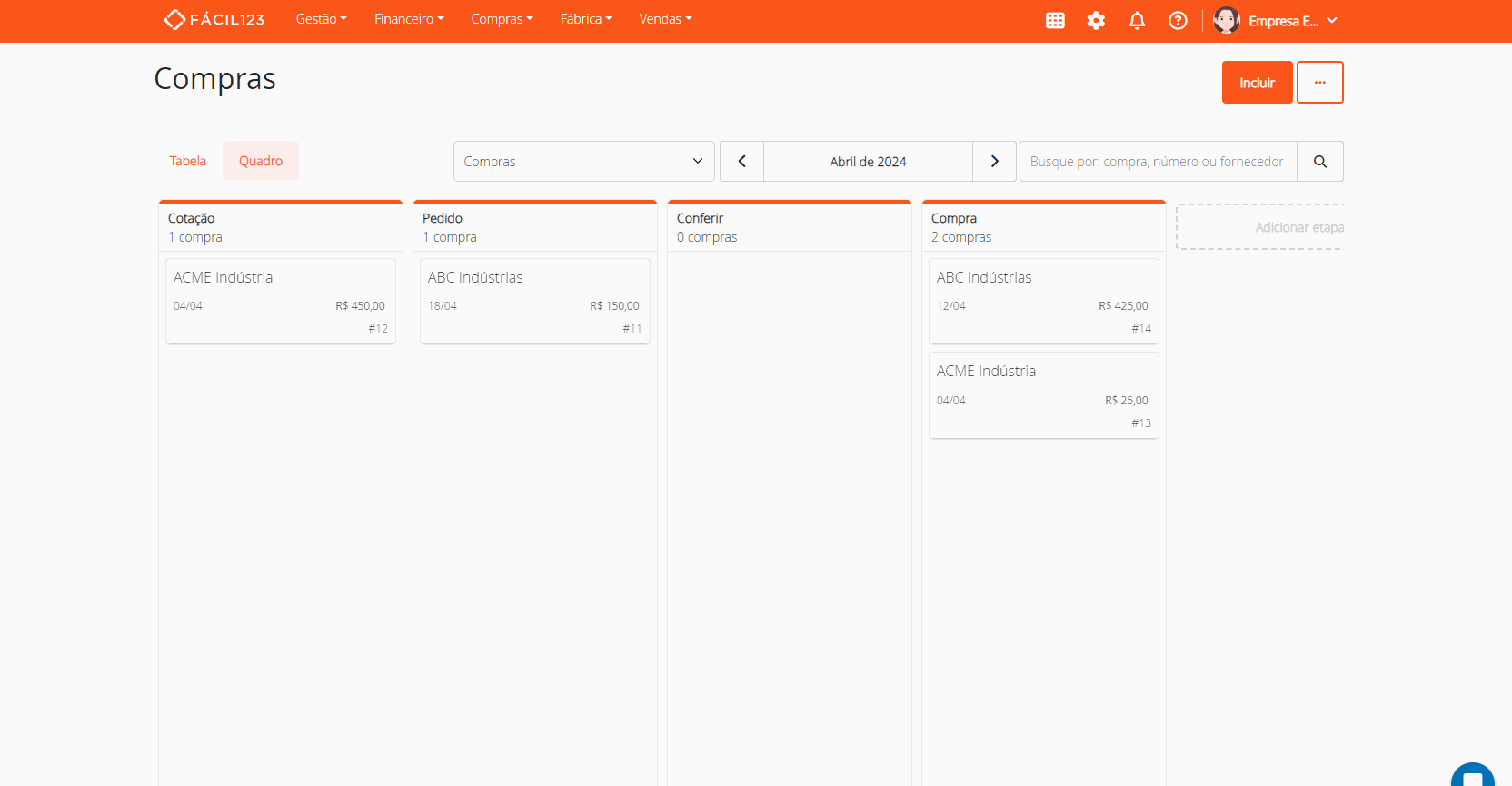Search with the magnifying glass button
The height and width of the screenshot is (786, 1512).
[1319, 162]
